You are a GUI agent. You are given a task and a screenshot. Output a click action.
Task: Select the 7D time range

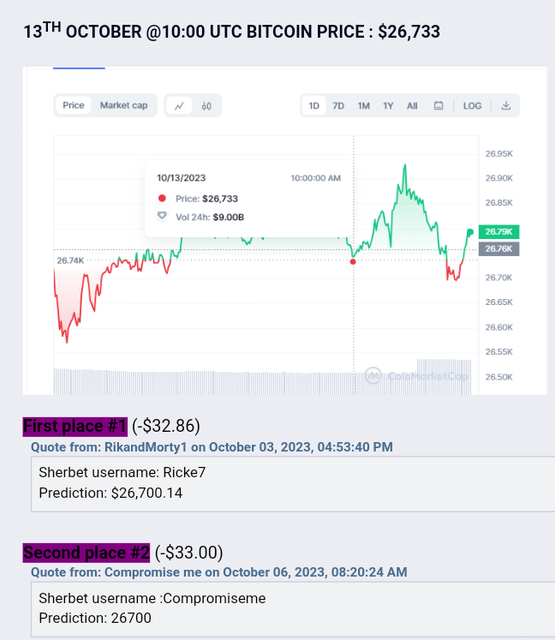(x=338, y=106)
